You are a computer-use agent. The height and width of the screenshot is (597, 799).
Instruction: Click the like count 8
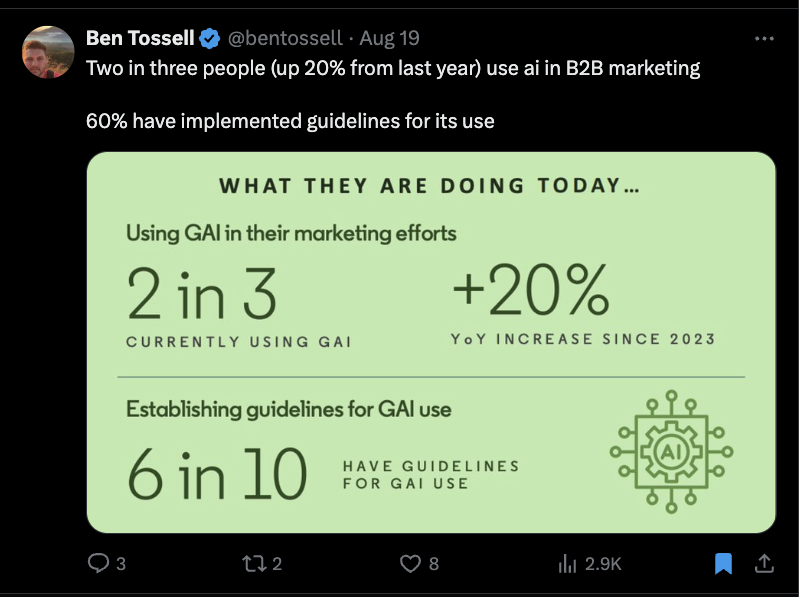click(434, 564)
